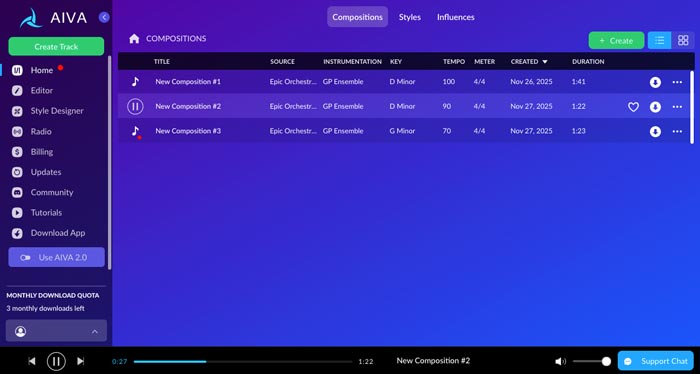Image resolution: width=700 pixels, height=374 pixels.
Task: Open the Billing page
Action: point(42,152)
